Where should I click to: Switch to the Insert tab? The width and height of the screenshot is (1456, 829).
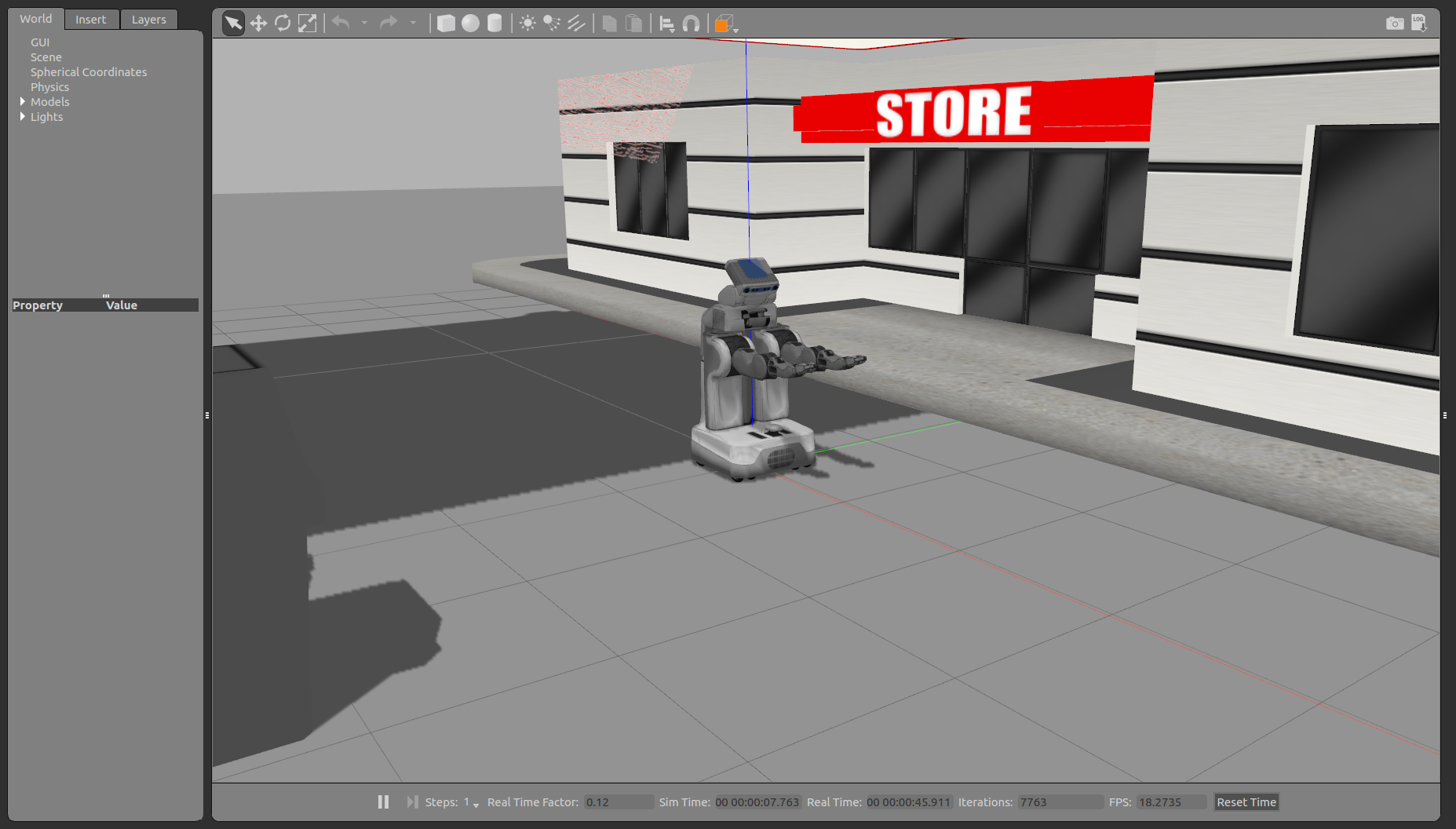tap(90, 20)
